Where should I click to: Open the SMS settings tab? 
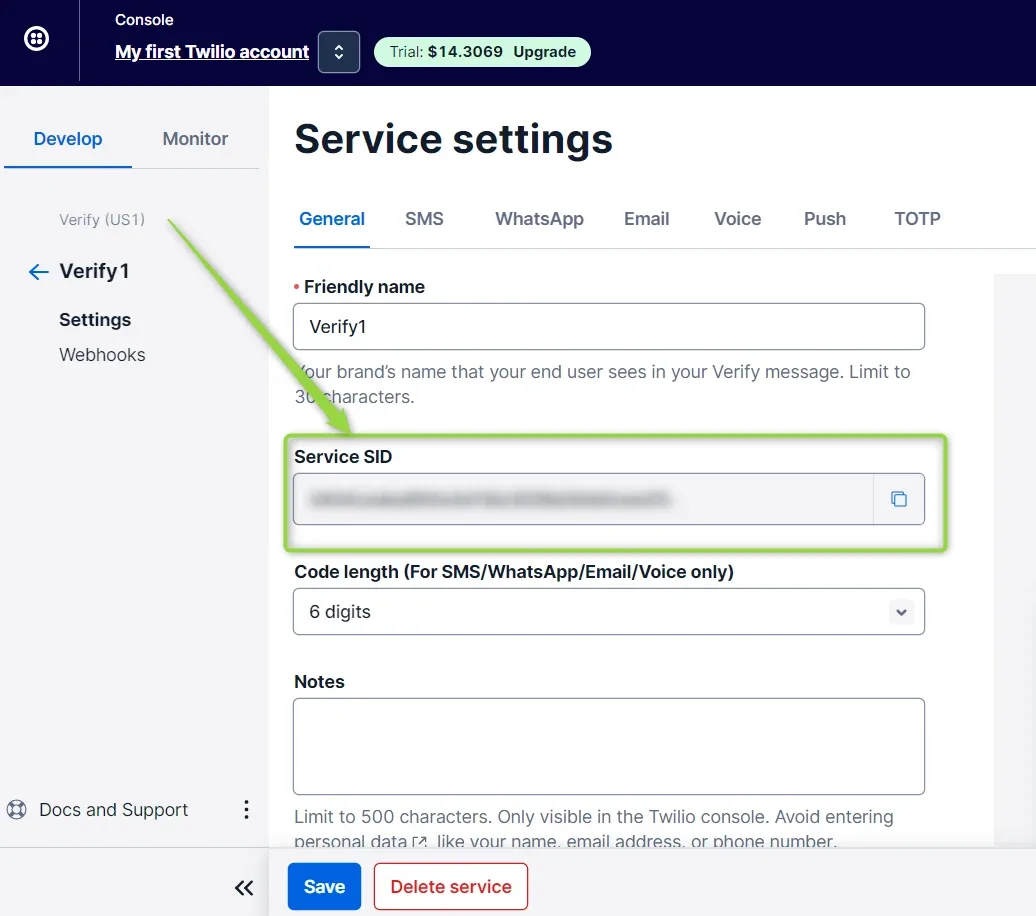424,219
